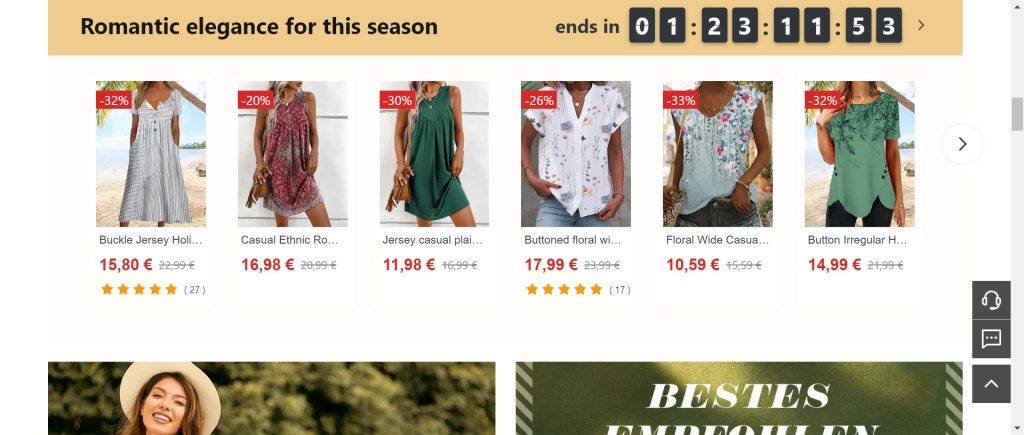Open Buckle Jersey Holiday dress title
This screenshot has width=1024, height=435.
[151, 240]
